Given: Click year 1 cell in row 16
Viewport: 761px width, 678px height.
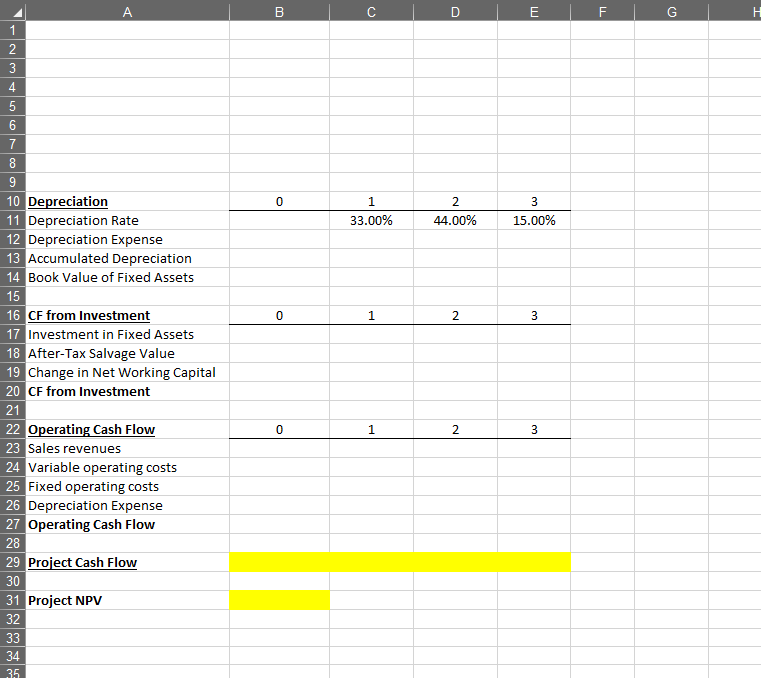Looking at the screenshot, I should click(371, 315).
